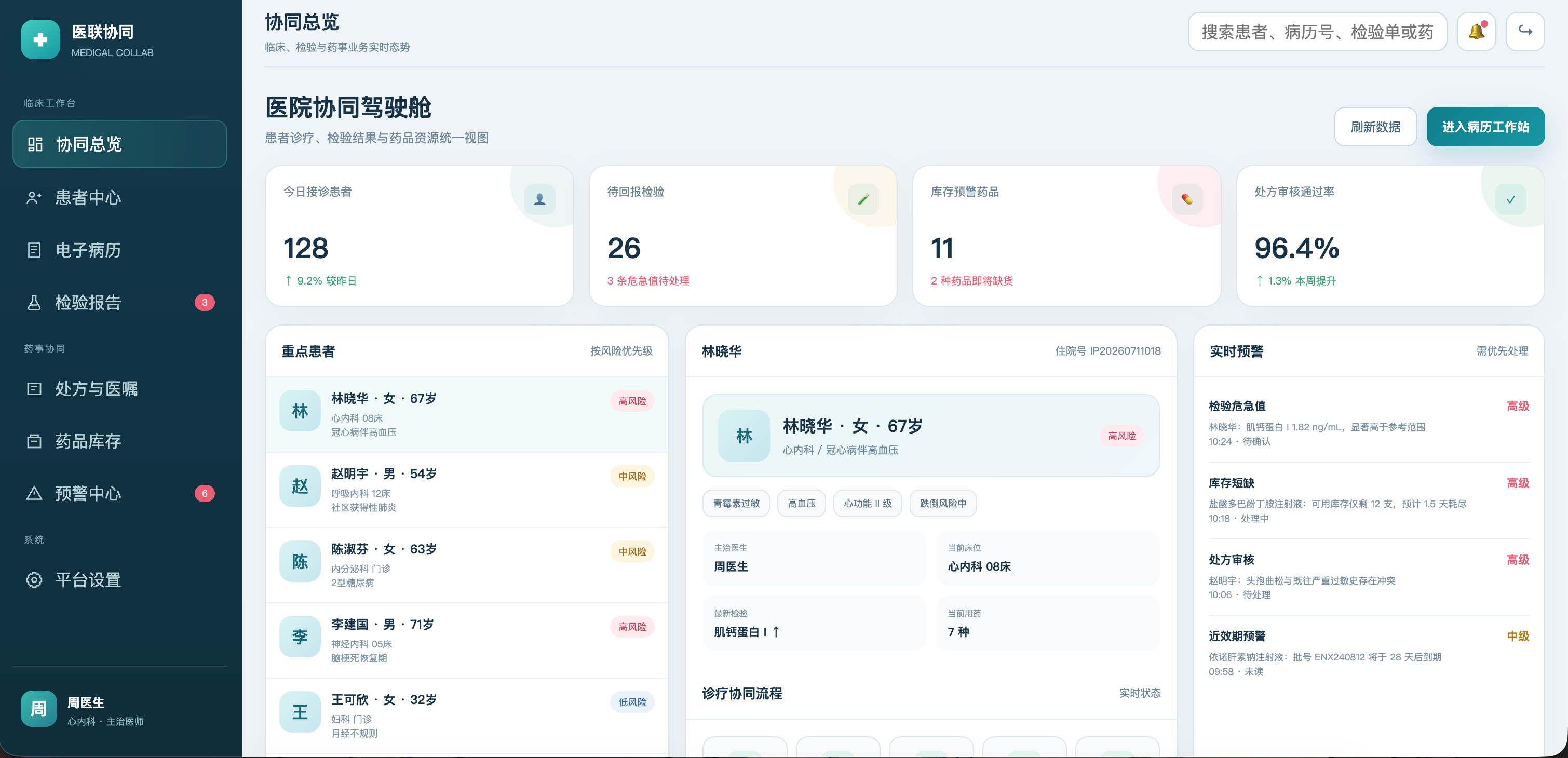Screen dimensions: 1568x758
Task: Click the 当前用药 7 种 cell
Action: tap(1048, 624)
